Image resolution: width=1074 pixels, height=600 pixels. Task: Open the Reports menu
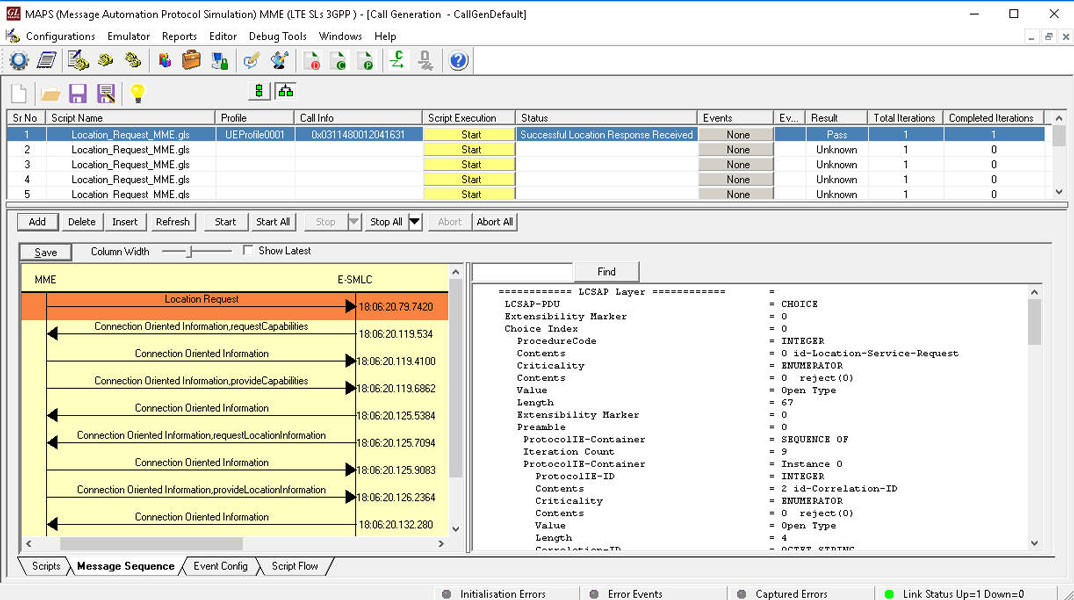click(179, 36)
